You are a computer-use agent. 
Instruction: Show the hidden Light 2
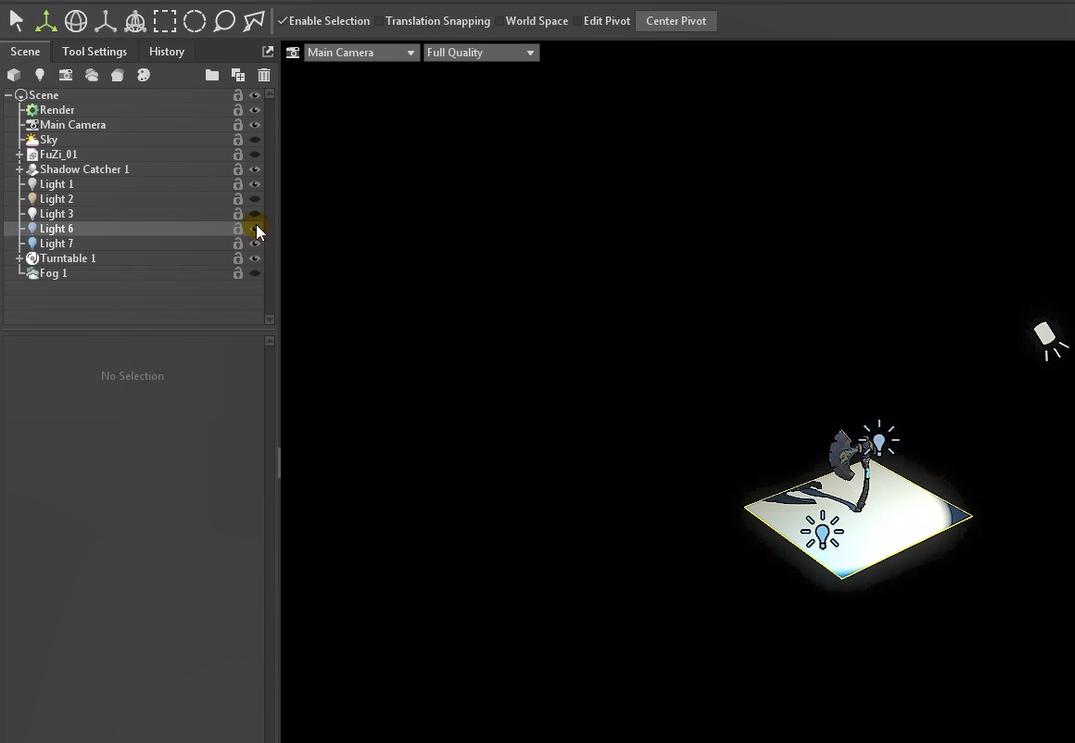pos(255,199)
